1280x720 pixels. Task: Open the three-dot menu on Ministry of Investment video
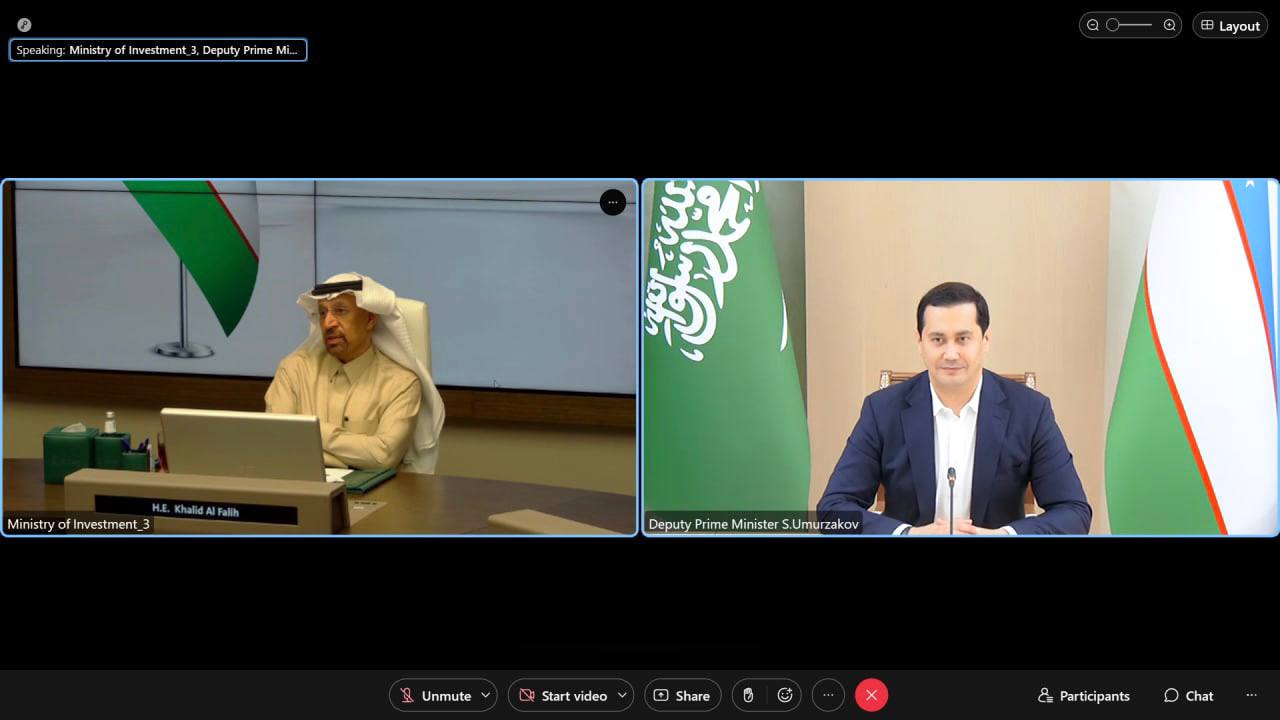(x=612, y=203)
